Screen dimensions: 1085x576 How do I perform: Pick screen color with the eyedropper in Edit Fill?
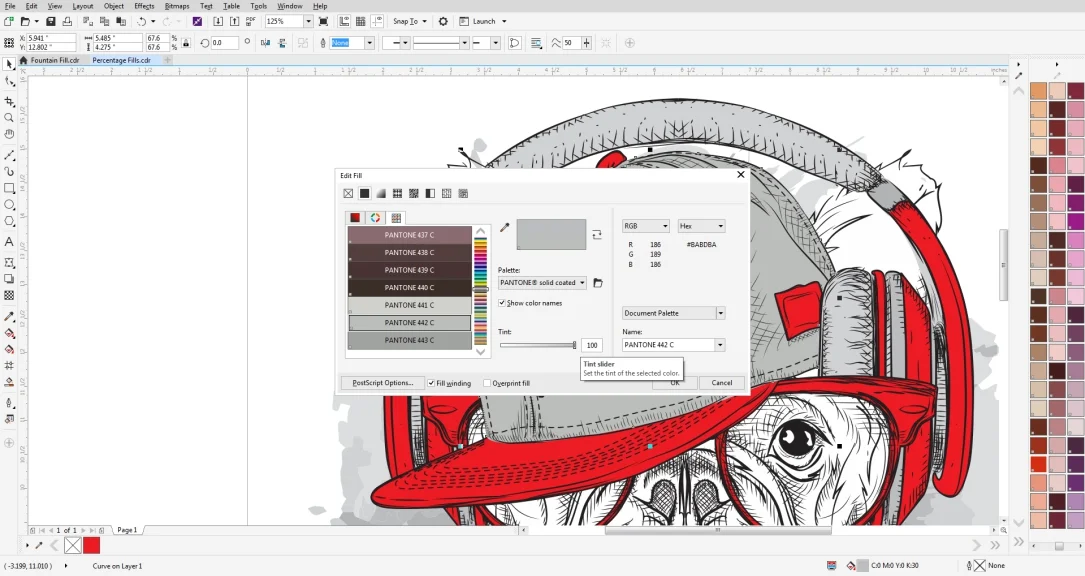(x=504, y=228)
